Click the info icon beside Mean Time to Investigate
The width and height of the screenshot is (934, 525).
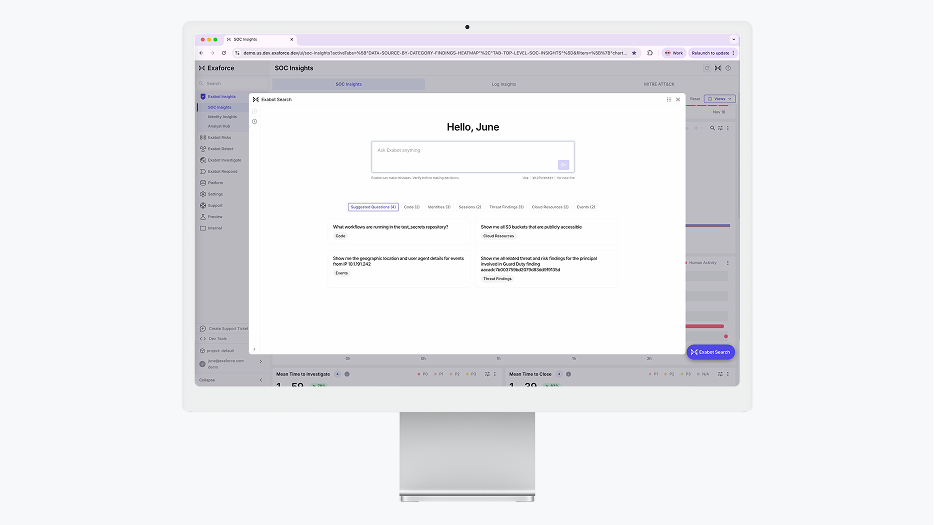[347, 374]
